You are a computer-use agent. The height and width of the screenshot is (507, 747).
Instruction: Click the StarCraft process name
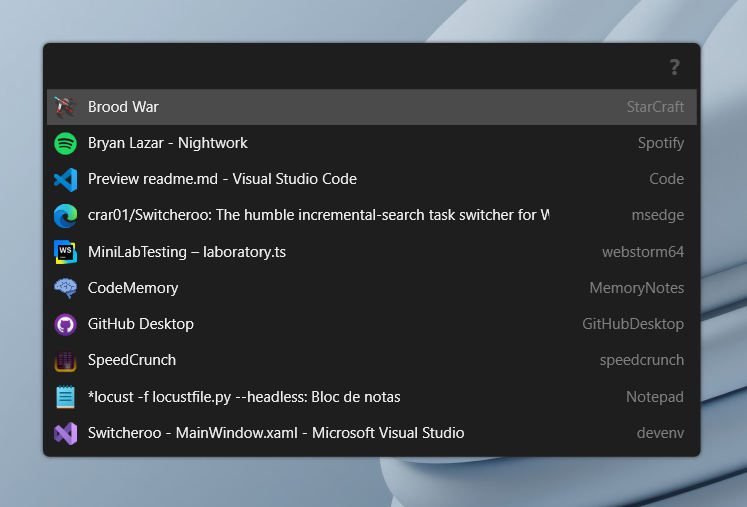[x=655, y=107]
